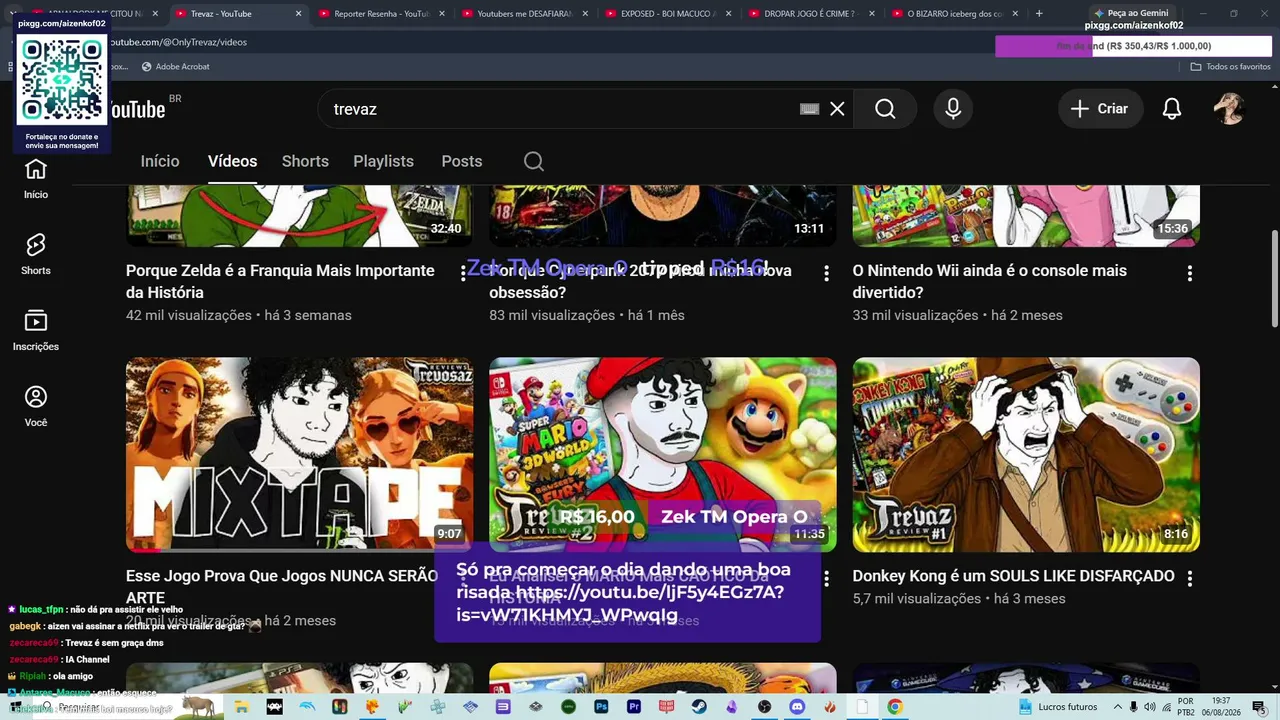Open the virtual keyboard icon in search box
The width and height of the screenshot is (1280, 720).
pyautogui.click(x=810, y=109)
